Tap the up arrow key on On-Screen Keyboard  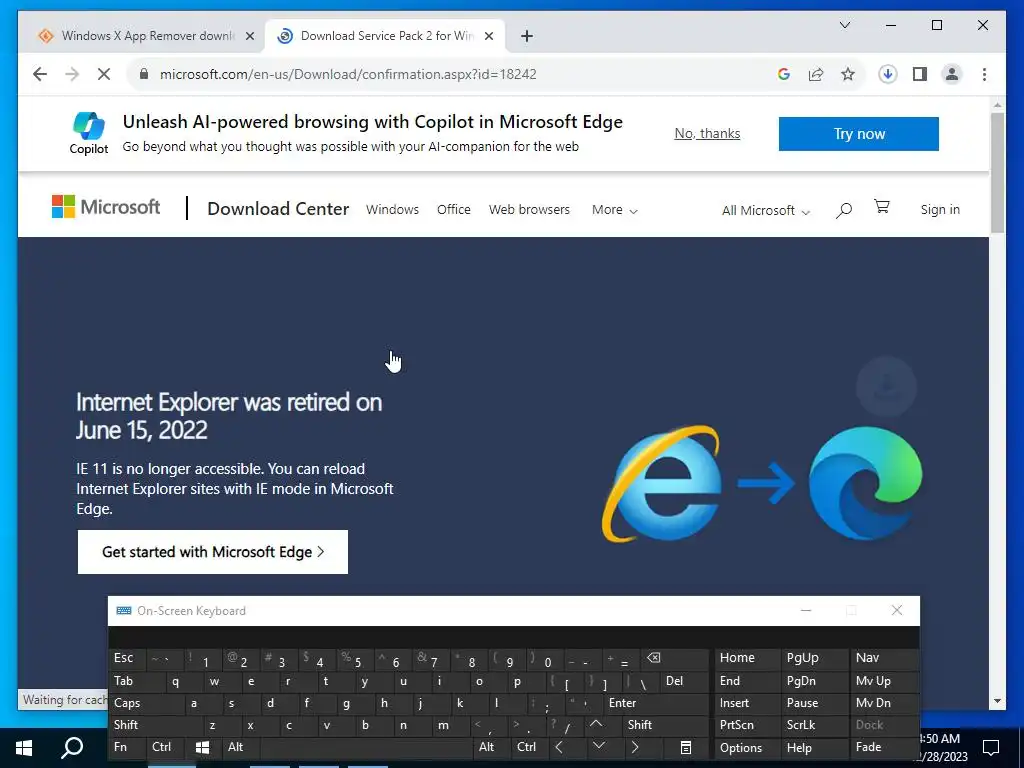tap(596, 724)
